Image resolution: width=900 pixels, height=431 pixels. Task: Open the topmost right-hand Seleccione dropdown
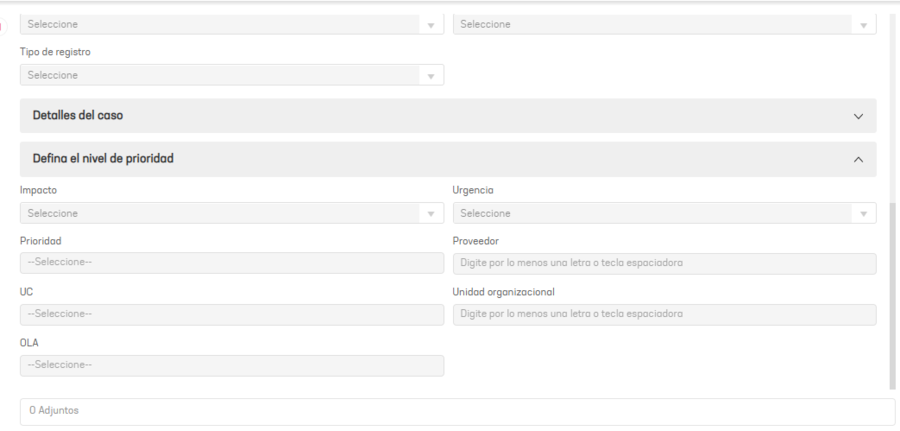pos(665,24)
